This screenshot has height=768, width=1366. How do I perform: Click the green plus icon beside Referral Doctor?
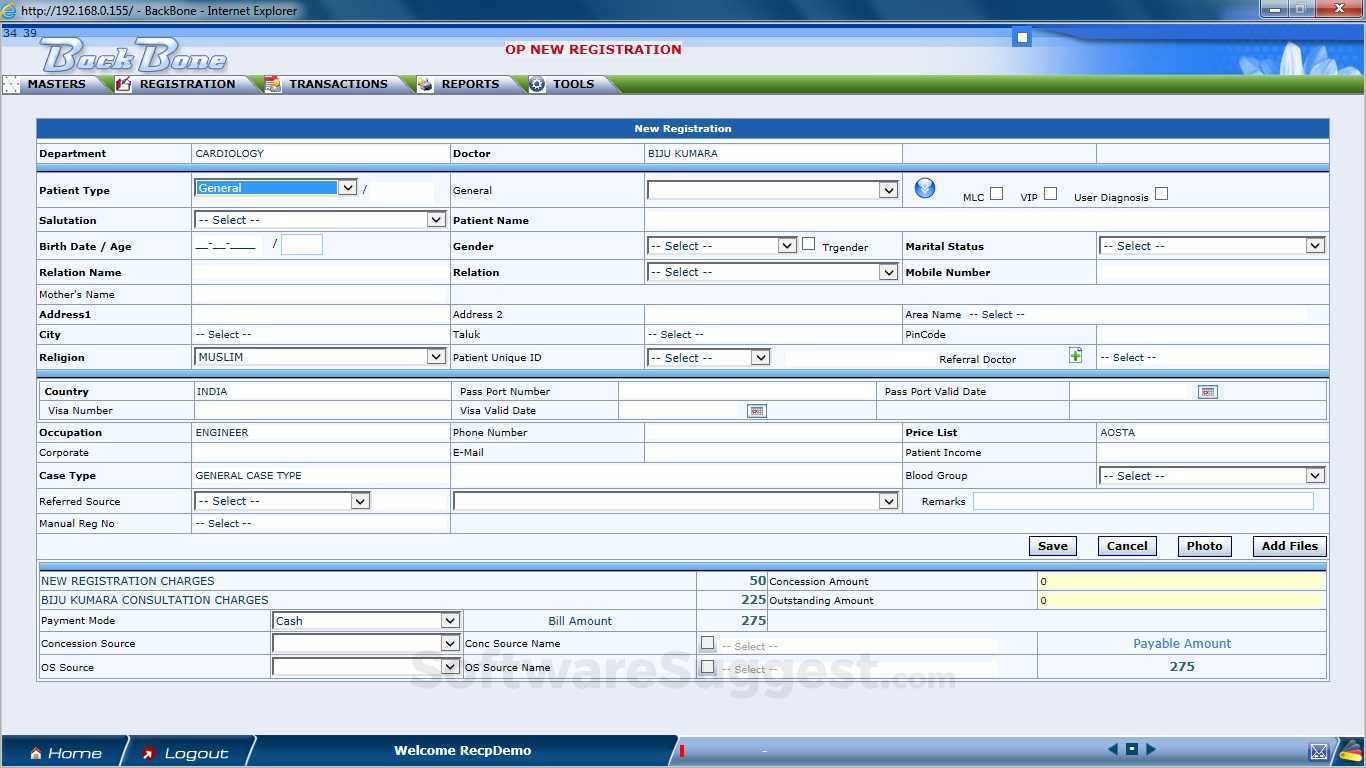pos(1076,355)
